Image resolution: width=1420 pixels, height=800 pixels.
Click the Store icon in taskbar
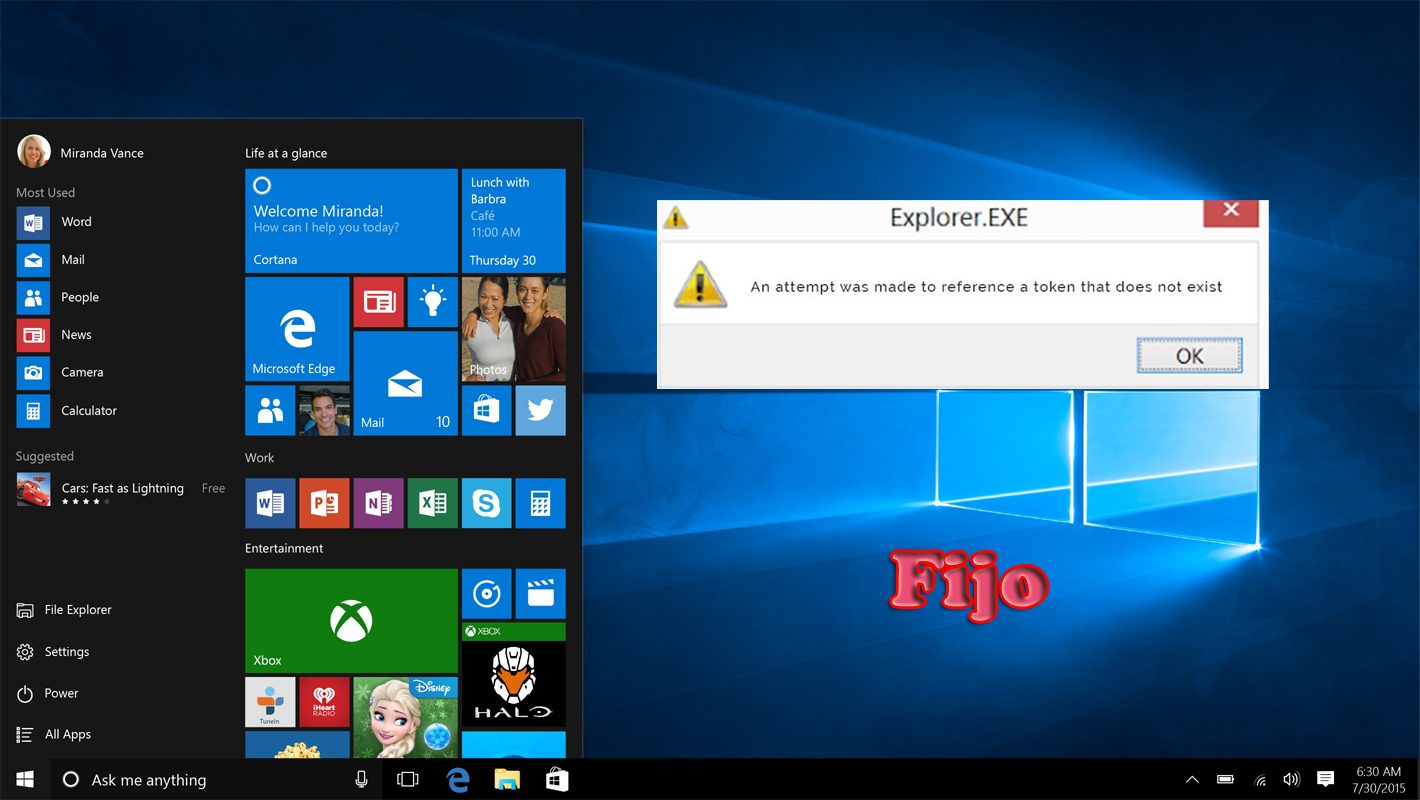click(557, 780)
